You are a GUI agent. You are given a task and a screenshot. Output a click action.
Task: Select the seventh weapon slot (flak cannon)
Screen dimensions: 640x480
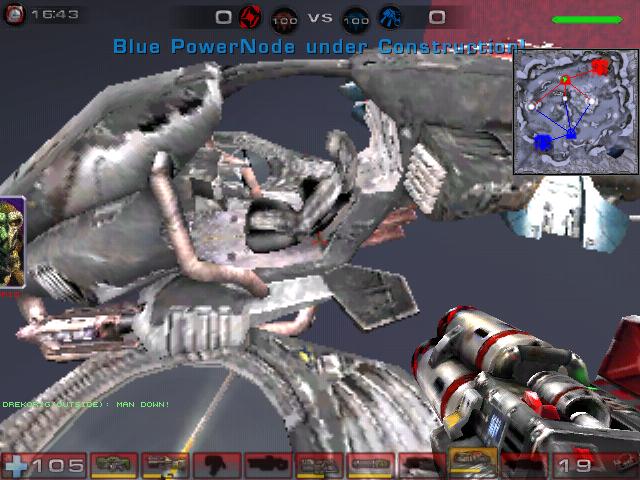(422, 465)
